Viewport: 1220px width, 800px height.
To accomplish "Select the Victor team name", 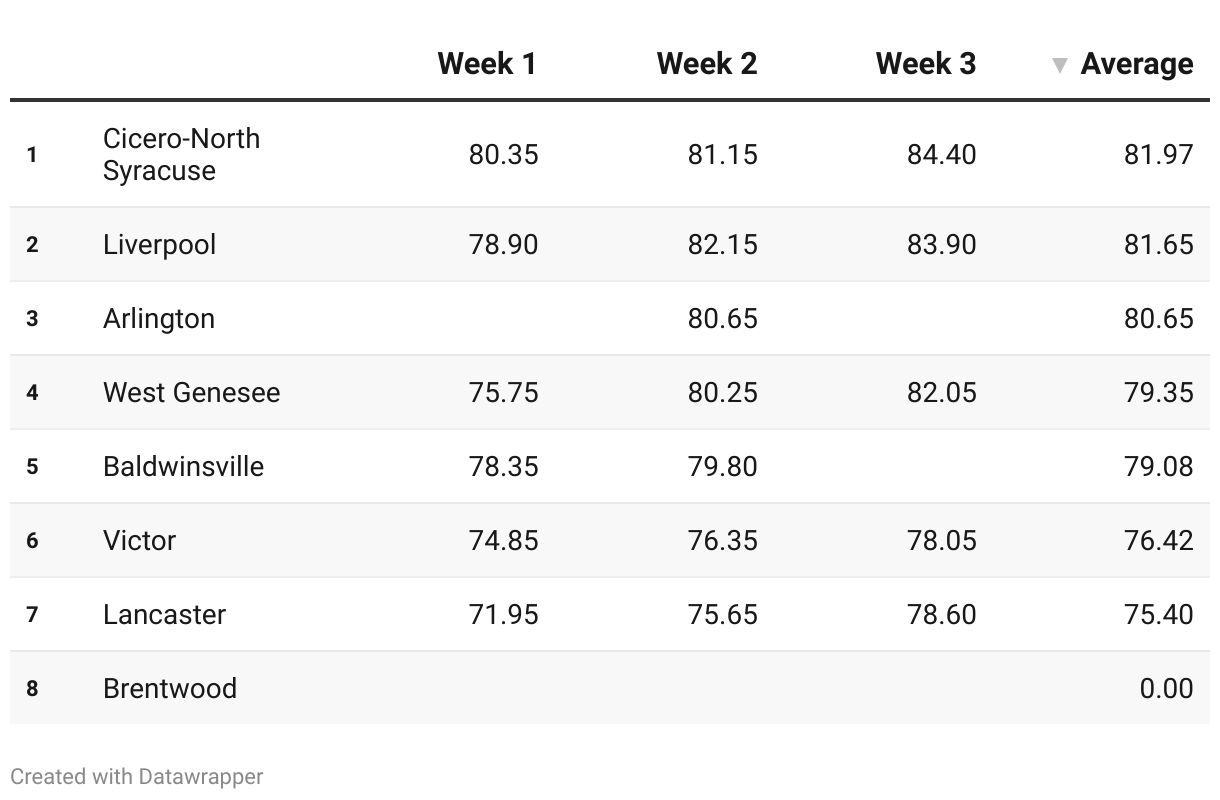I will (x=139, y=541).
